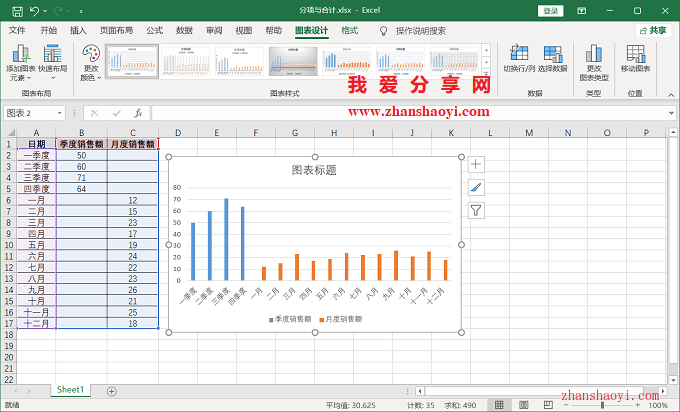The image size is (680, 412).
Task: Click the chart title 图表标题
Action: tap(314, 170)
